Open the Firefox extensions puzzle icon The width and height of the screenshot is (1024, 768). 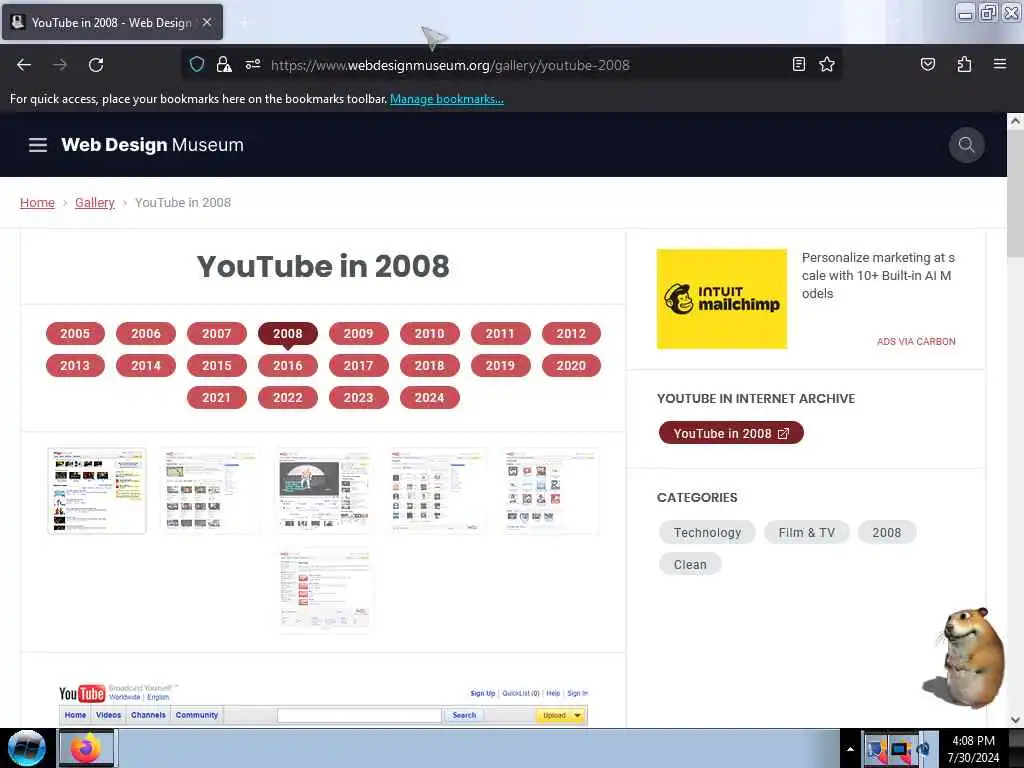[x=964, y=64]
